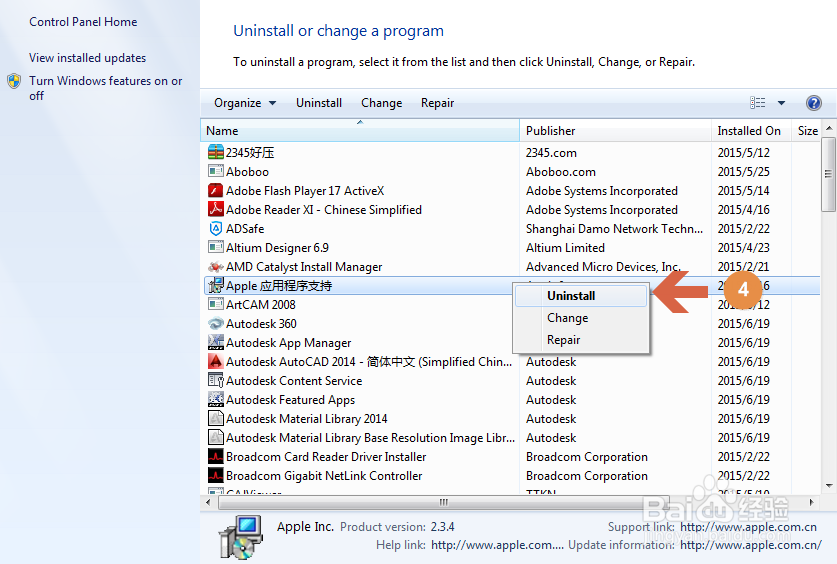Image resolution: width=837 pixels, height=564 pixels.
Task: Select the 2015/5/25 install date cell
Action: coord(744,172)
